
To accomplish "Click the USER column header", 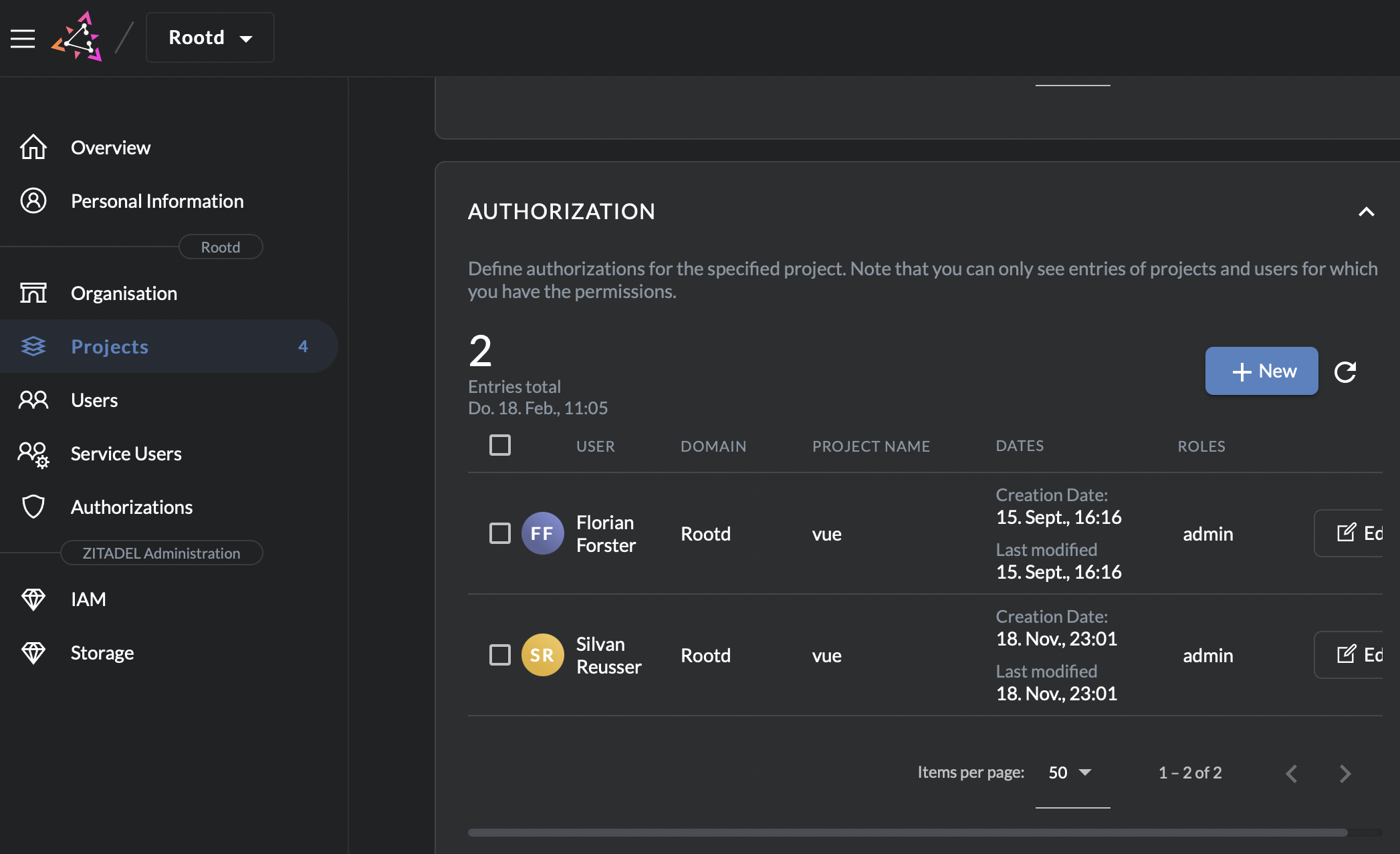I will pos(595,446).
